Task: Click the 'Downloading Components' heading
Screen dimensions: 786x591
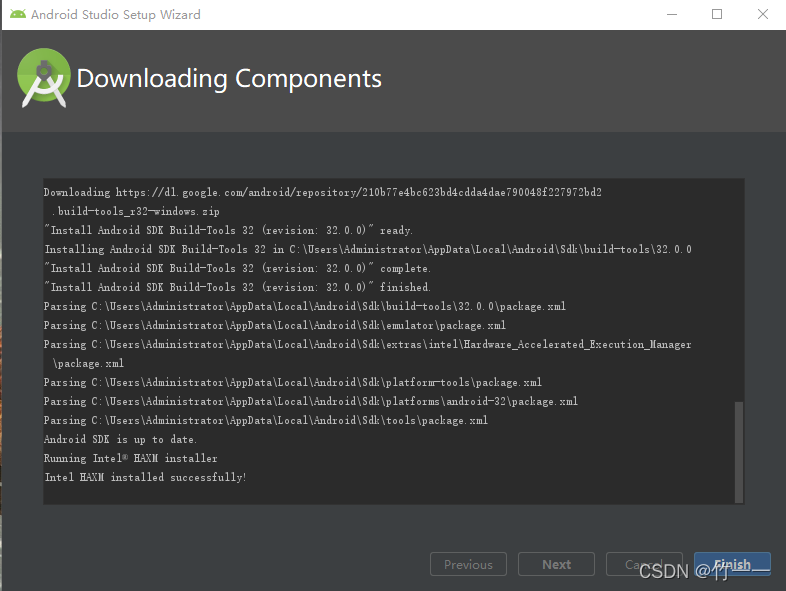Action: pos(229,79)
